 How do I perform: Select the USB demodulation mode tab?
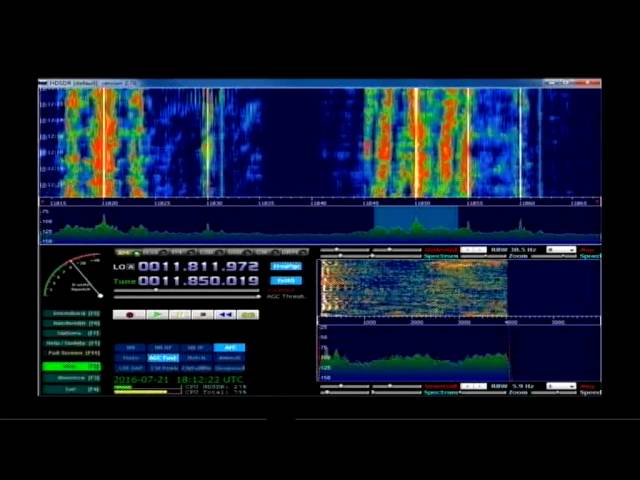pyautogui.click(x=240, y=252)
